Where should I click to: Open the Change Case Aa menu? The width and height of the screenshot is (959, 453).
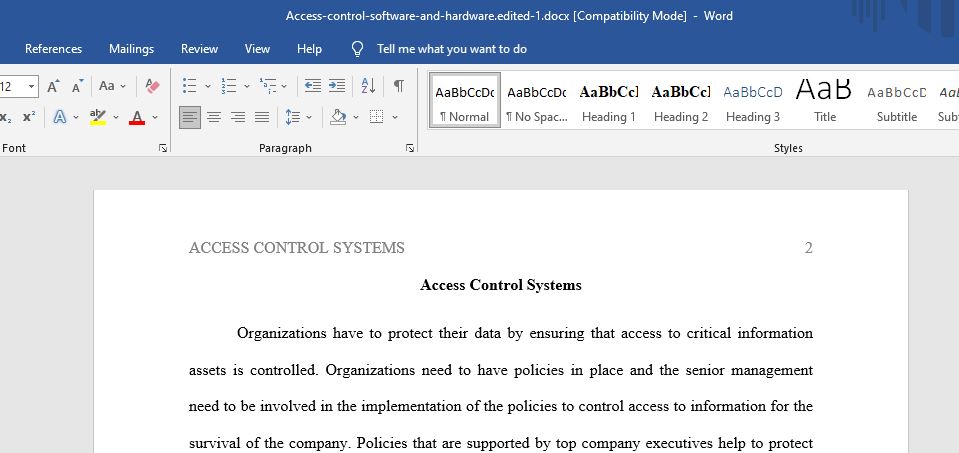pyautogui.click(x=113, y=86)
